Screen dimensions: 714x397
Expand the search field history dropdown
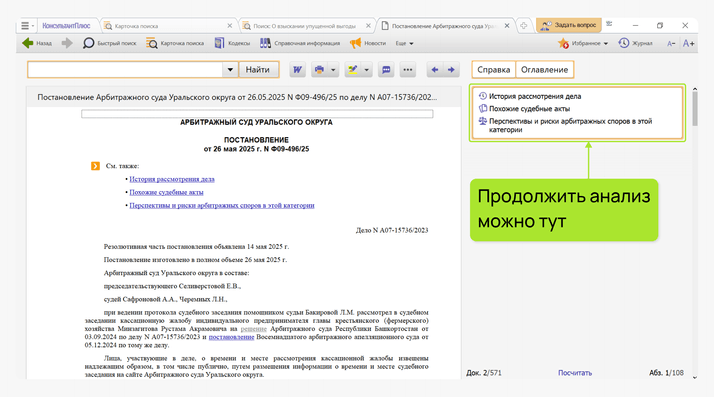(x=230, y=70)
